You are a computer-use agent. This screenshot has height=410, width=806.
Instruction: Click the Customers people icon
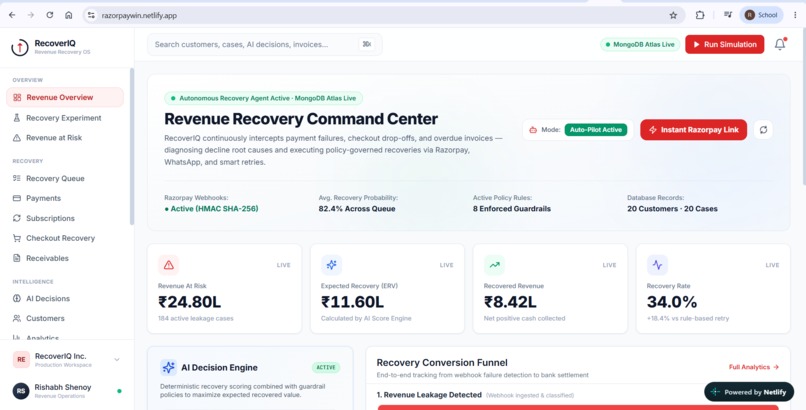17,319
